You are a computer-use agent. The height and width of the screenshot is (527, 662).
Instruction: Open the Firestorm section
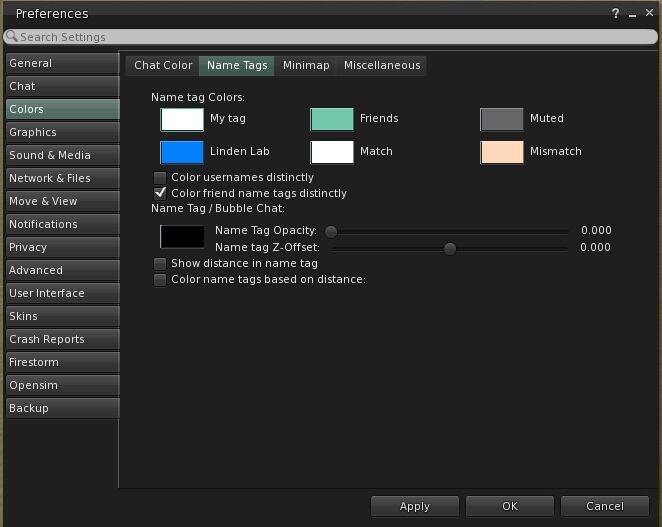pyautogui.click(x=63, y=362)
